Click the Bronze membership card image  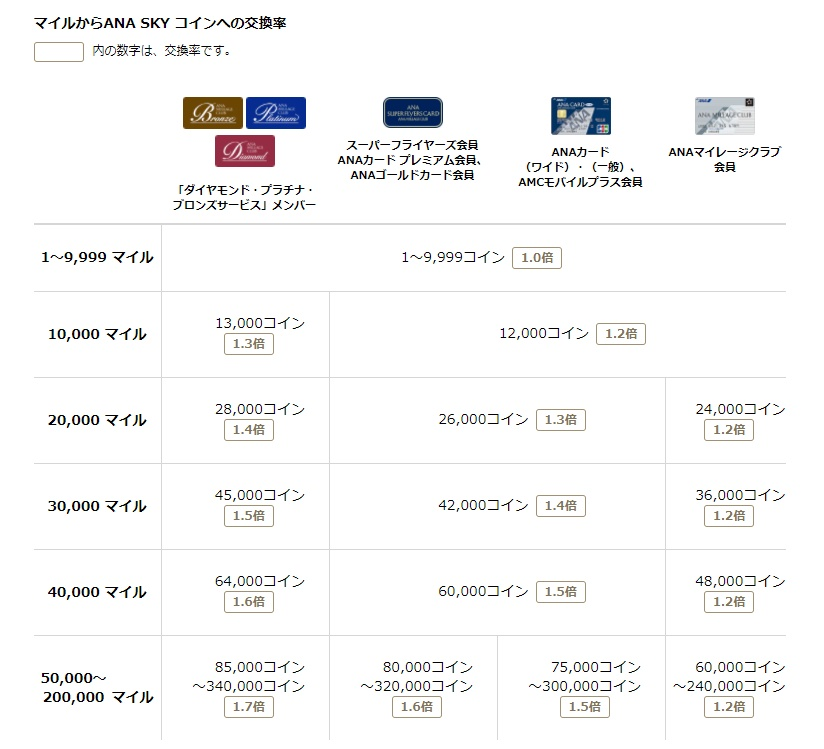pyautogui.click(x=213, y=112)
